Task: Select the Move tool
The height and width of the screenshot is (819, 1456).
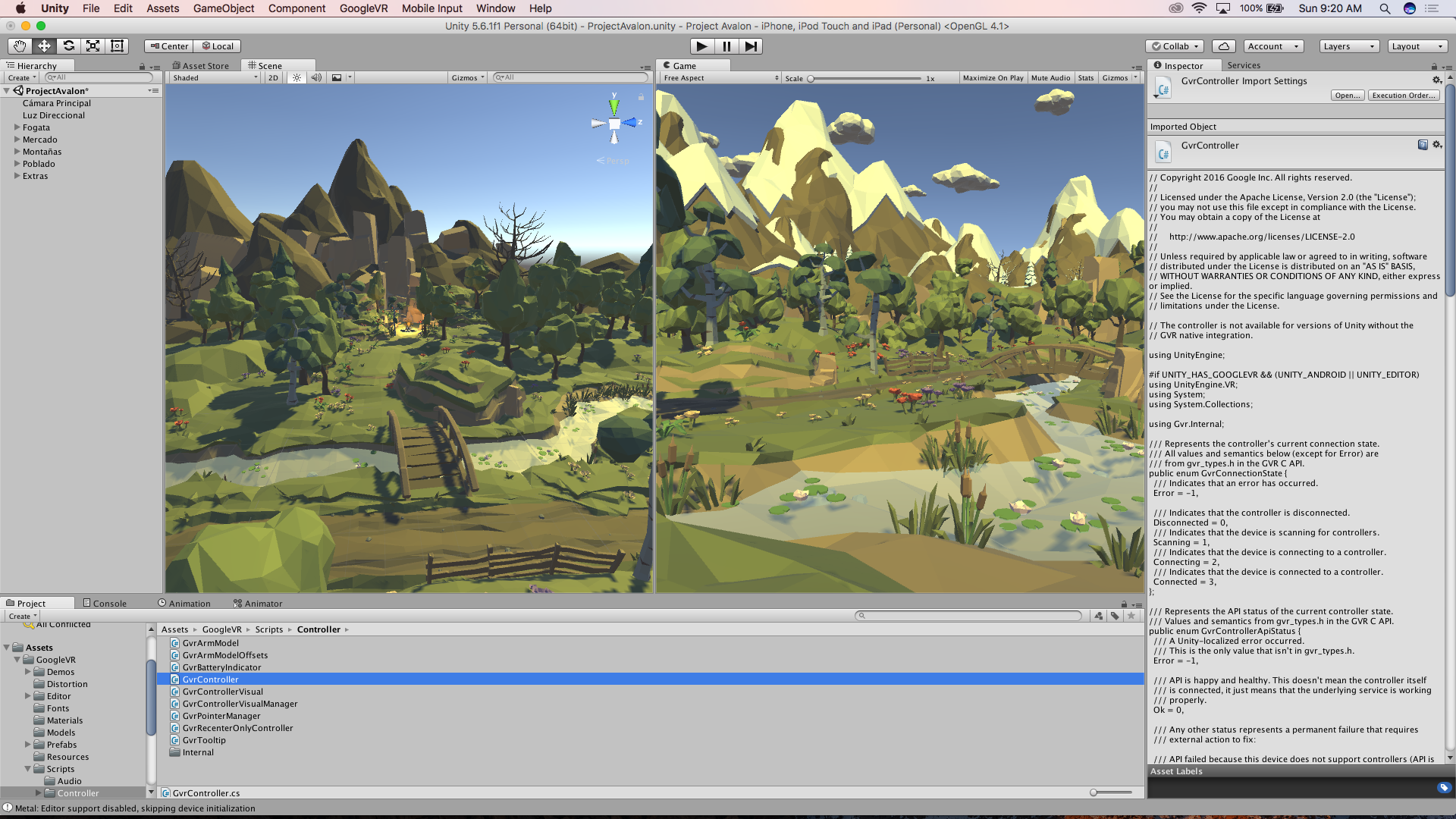Action: click(44, 46)
